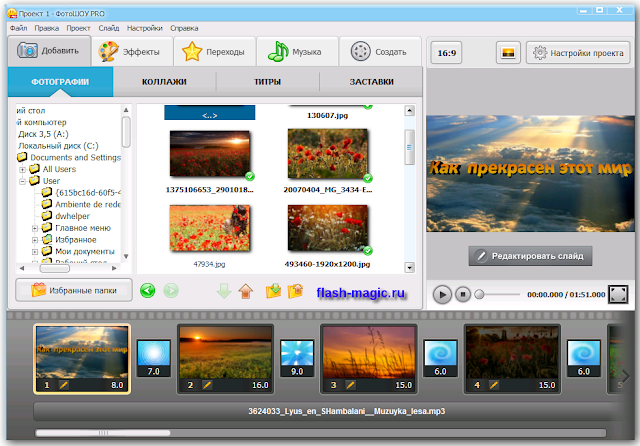Screen dimensions: 640x446
Task: Open the Справка menu
Action: tap(184, 28)
